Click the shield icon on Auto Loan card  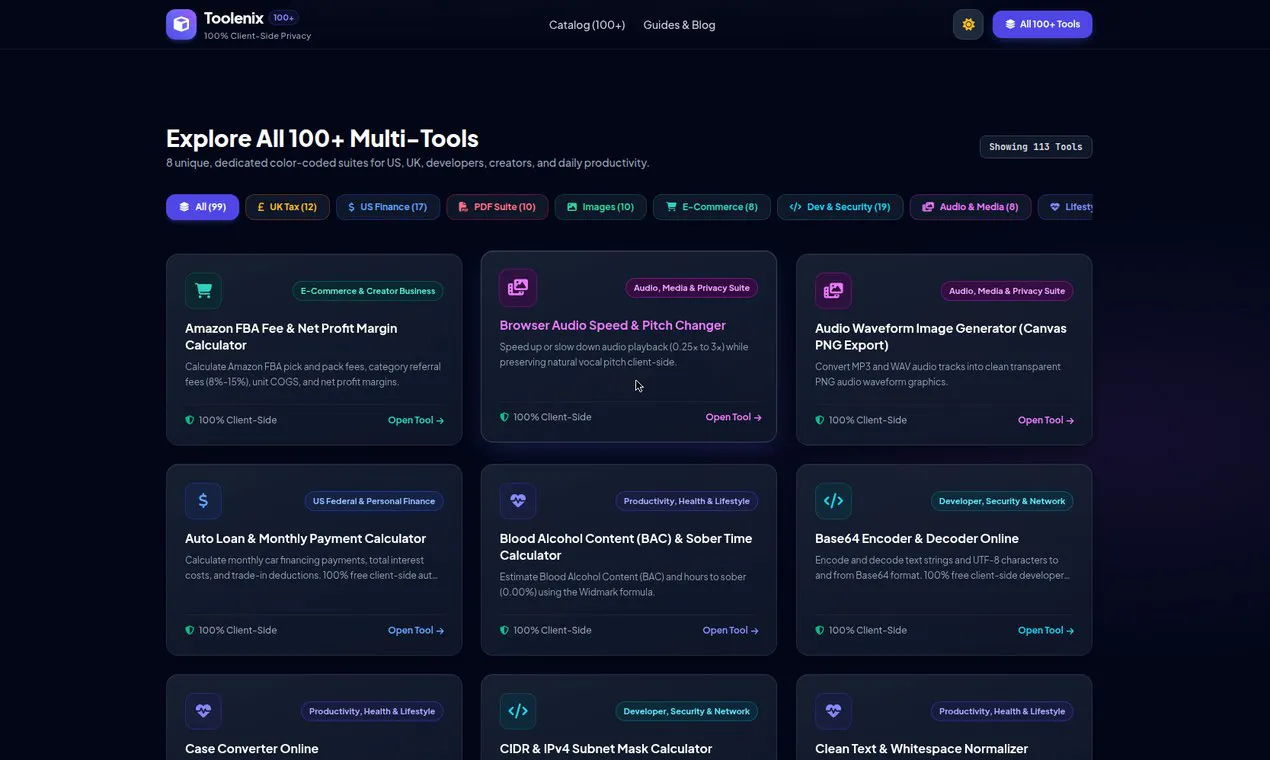coord(190,630)
